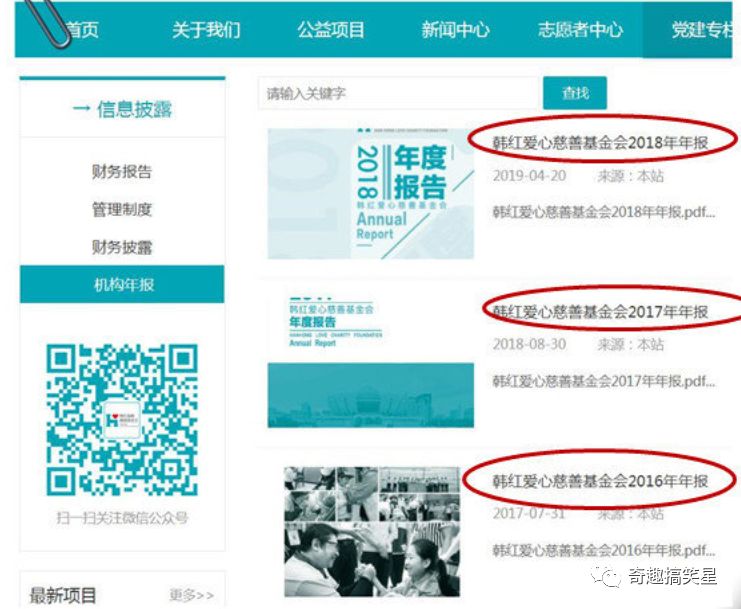Viewport: 741px width, 609px height.
Task: Click the 扫一扫关注微信公众号 caption
Action: click(x=122, y=518)
